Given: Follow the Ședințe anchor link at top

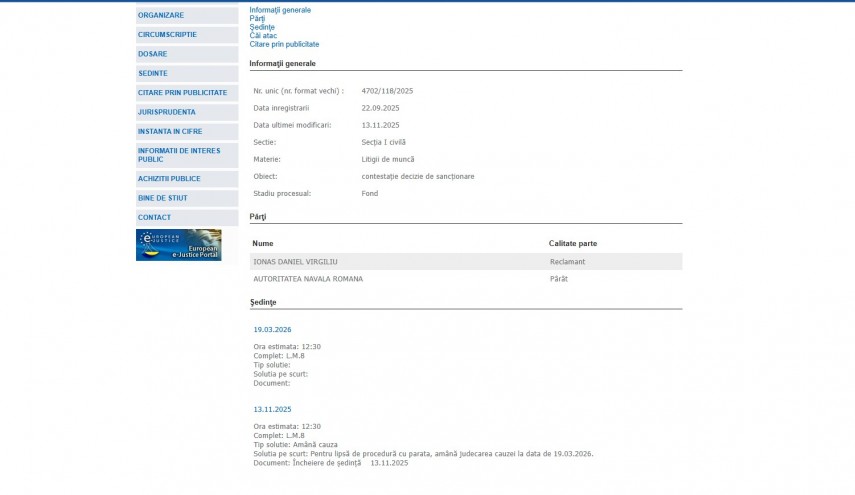Looking at the screenshot, I should 262,27.
